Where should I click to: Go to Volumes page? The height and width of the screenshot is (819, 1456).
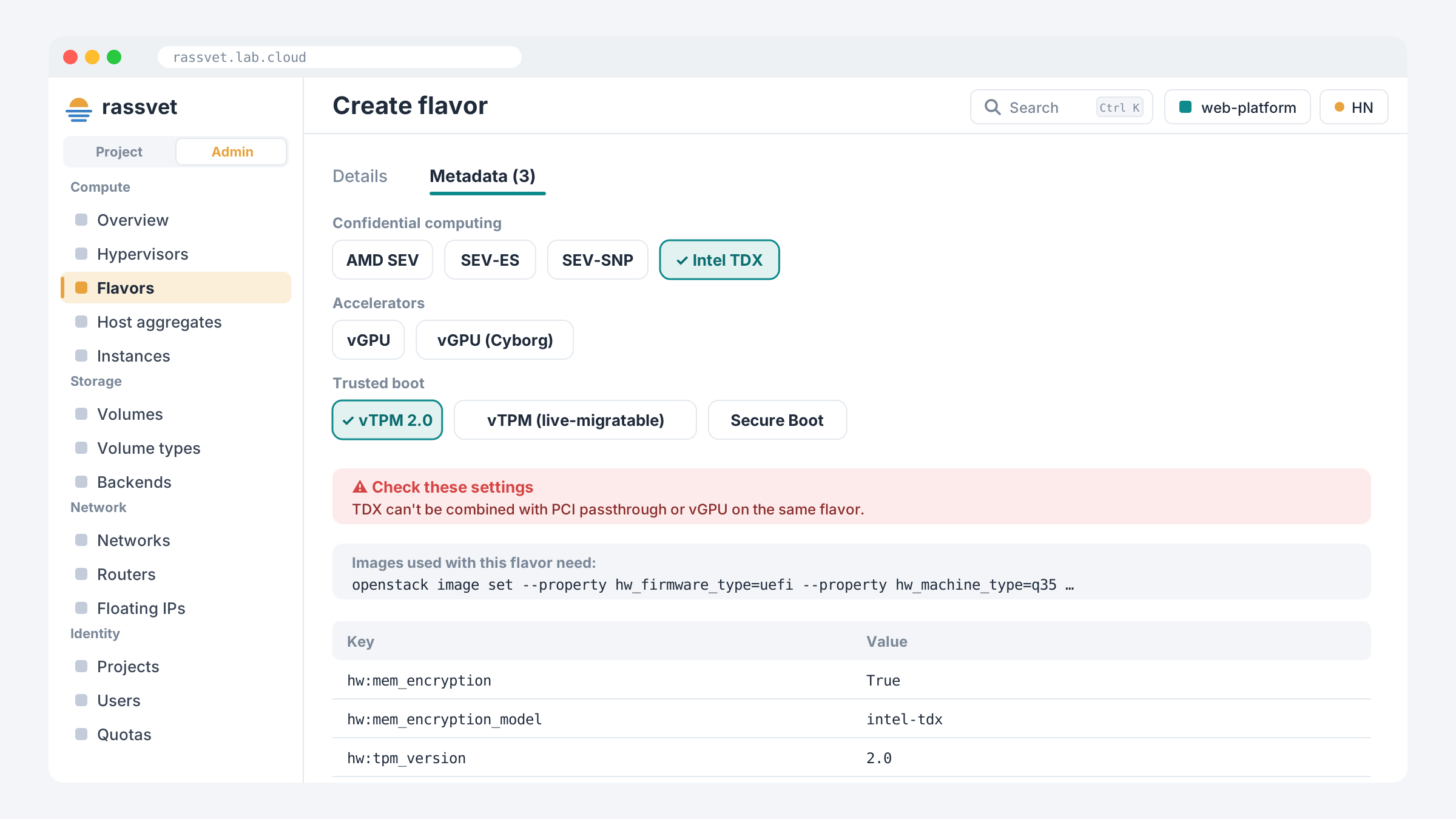176,414
